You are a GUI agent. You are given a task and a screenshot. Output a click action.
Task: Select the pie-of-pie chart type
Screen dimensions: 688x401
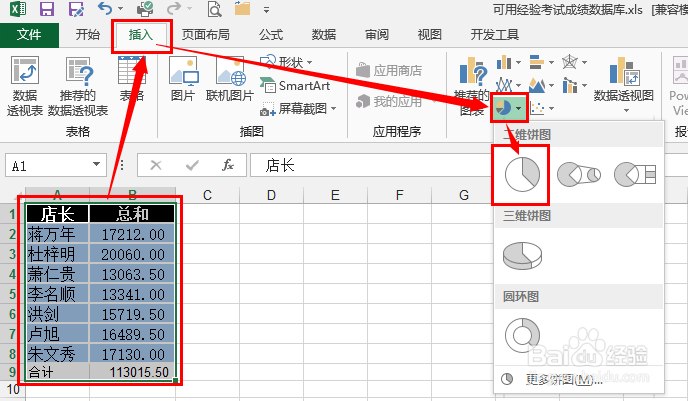point(579,175)
